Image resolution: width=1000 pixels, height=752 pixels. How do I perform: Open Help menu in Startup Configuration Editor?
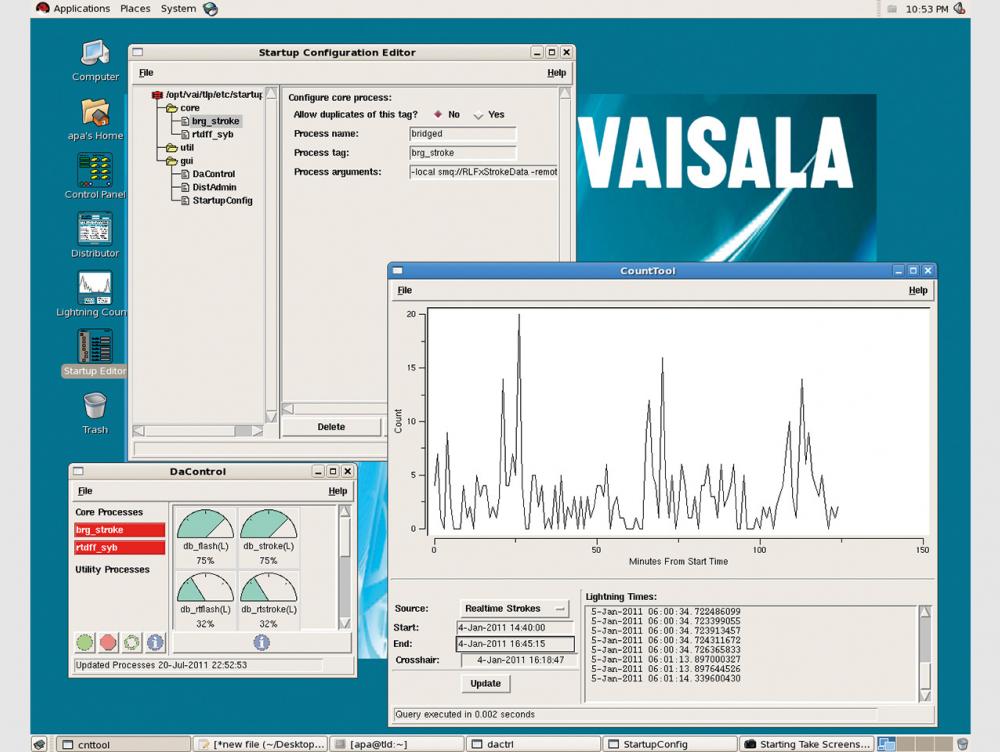click(556, 72)
